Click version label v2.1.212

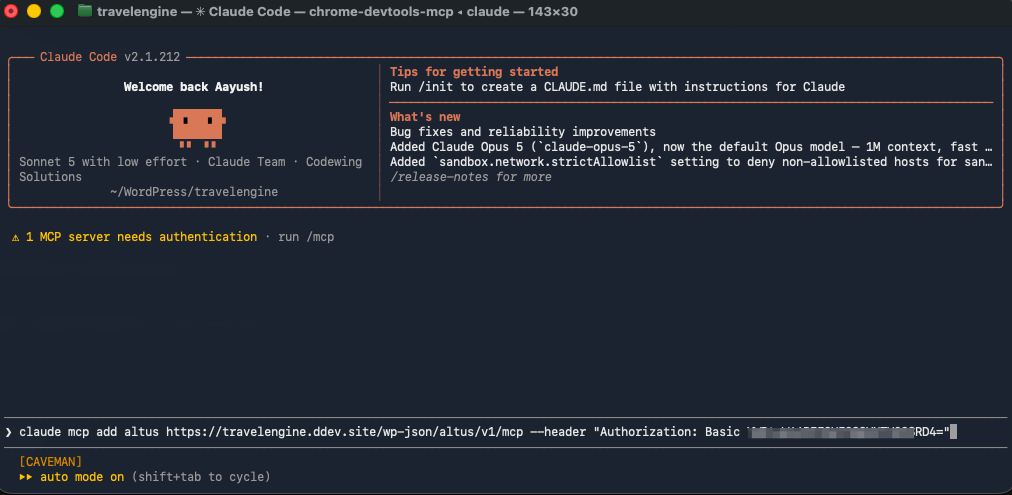pyautogui.click(x=152, y=57)
